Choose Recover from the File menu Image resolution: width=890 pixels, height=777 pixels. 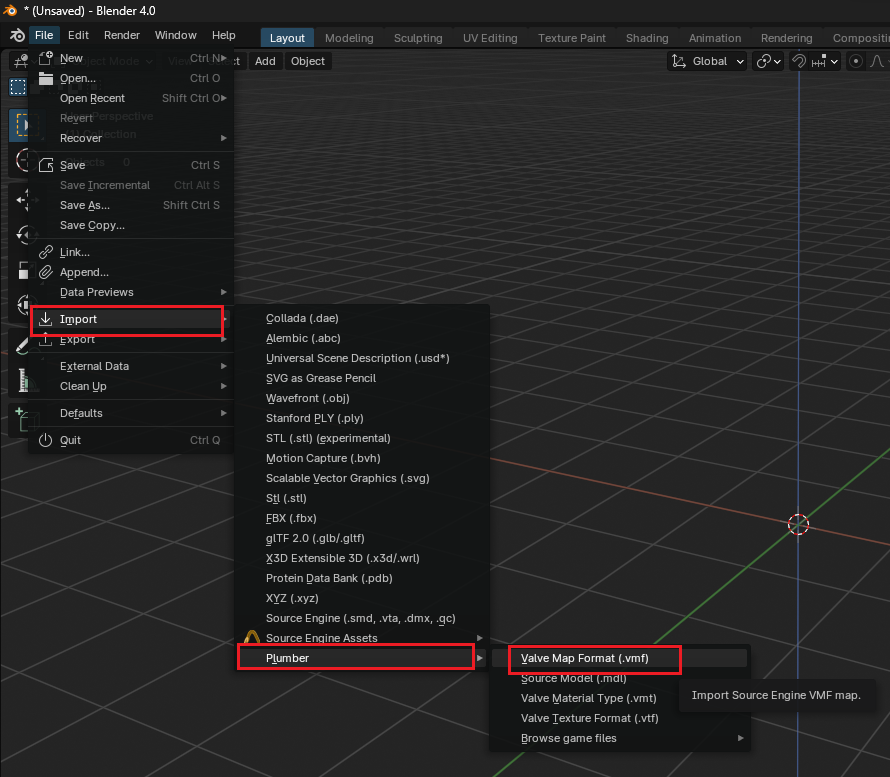(x=131, y=138)
